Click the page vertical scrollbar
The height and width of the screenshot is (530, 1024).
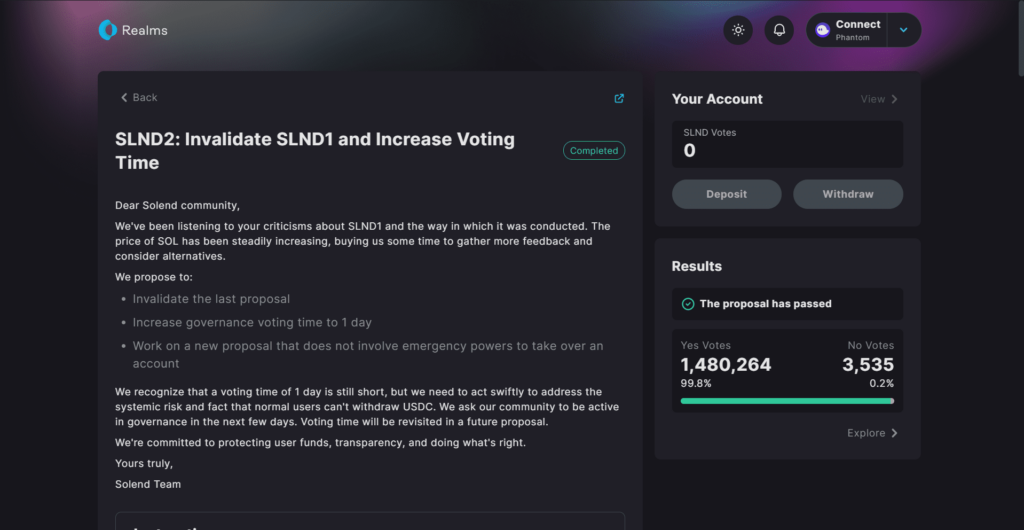pos(1018,31)
